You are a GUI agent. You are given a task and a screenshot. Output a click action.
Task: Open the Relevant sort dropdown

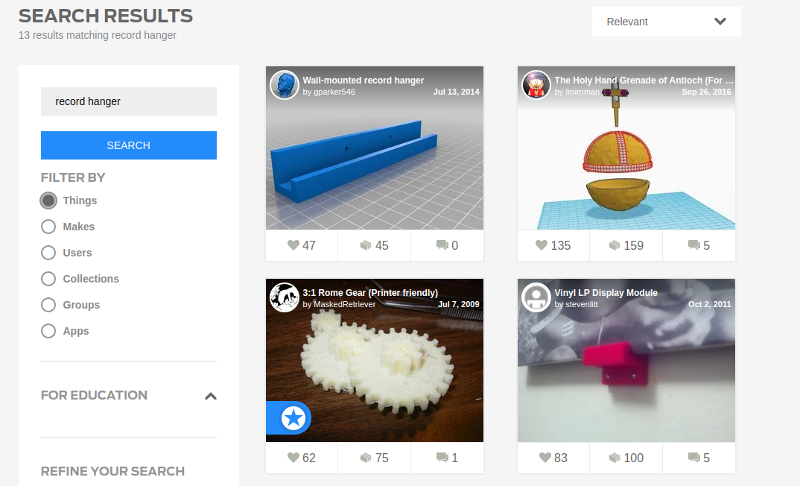coord(666,21)
